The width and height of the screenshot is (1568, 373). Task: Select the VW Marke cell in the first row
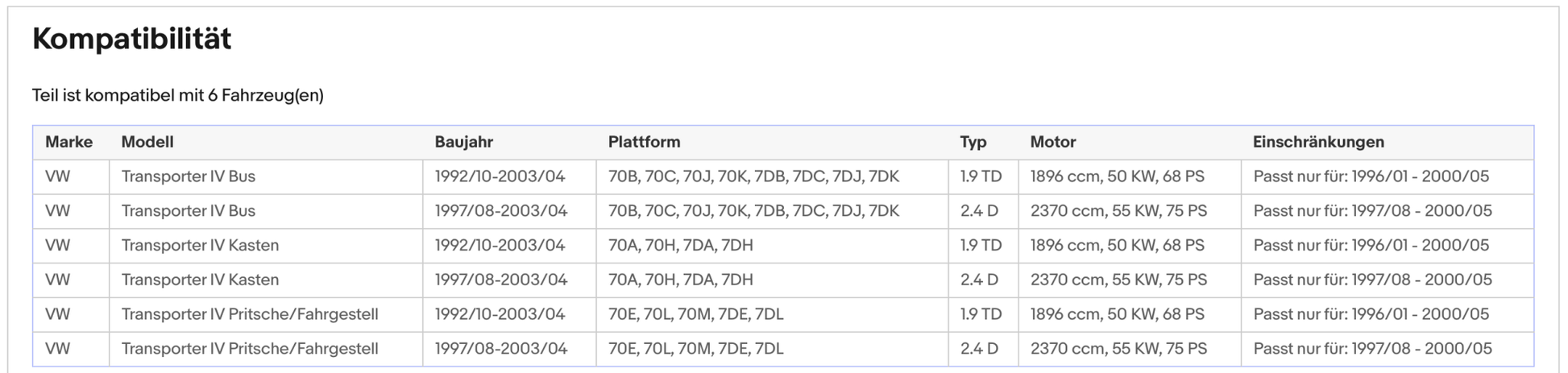click(57, 176)
